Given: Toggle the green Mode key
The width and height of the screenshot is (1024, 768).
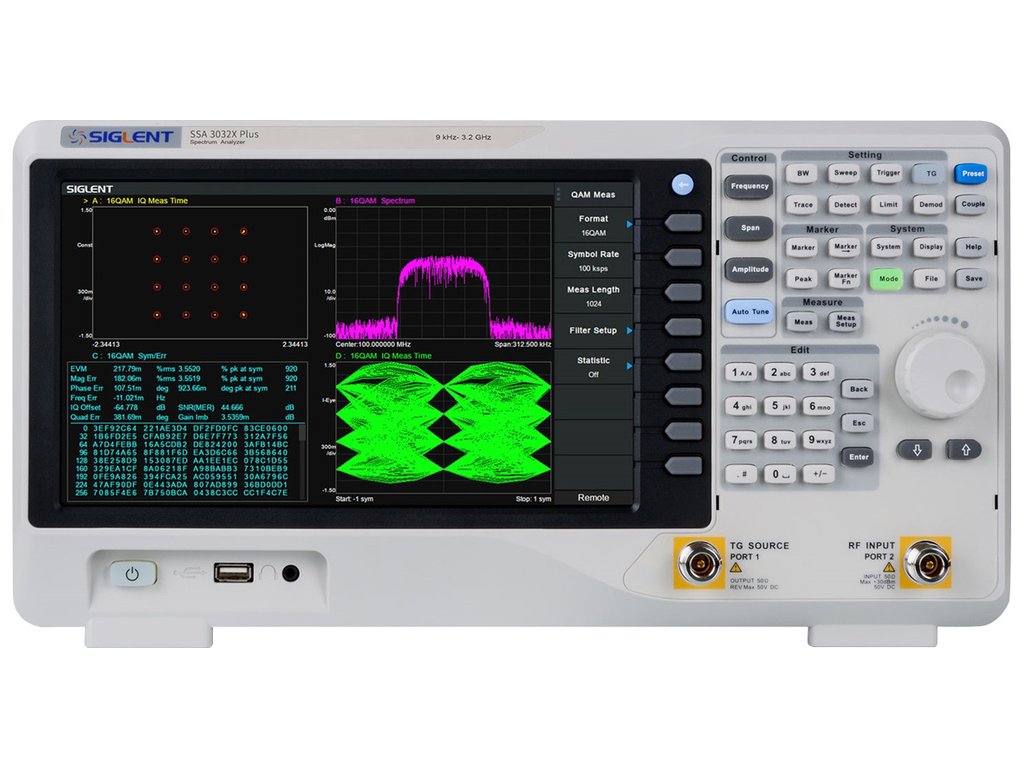Looking at the screenshot, I should pyautogui.click(x=888, y=279).
